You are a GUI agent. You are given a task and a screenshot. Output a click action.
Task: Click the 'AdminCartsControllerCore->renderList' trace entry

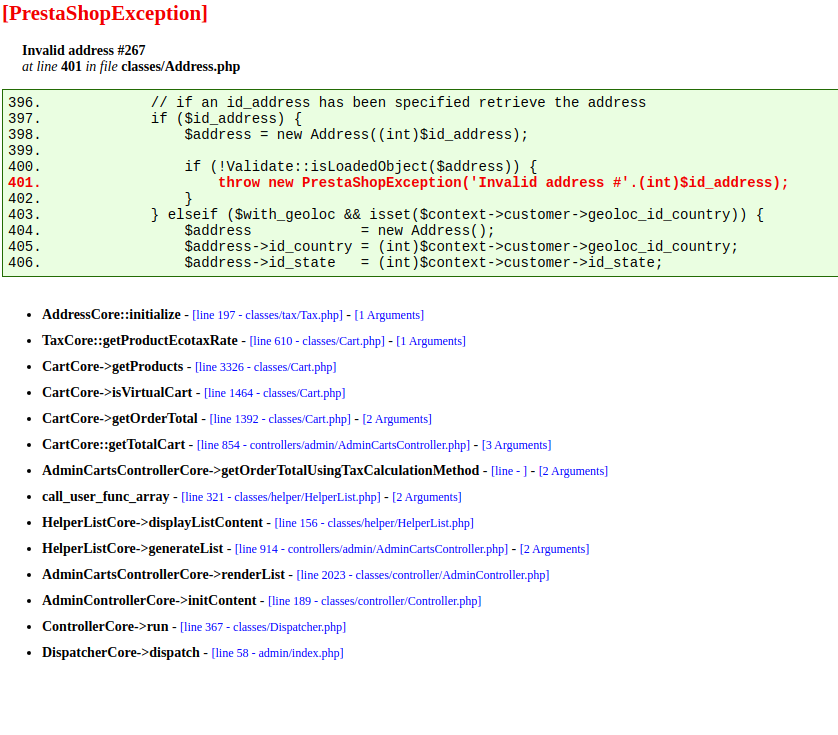pos(164,575)
